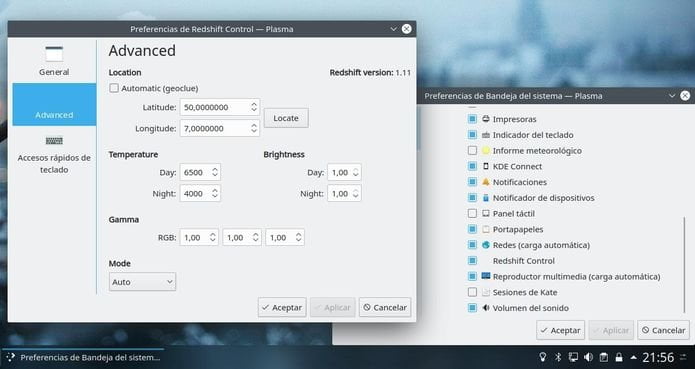
Task: Click the Day temperature spinner arrows
Action: click(x=215, y=172)
